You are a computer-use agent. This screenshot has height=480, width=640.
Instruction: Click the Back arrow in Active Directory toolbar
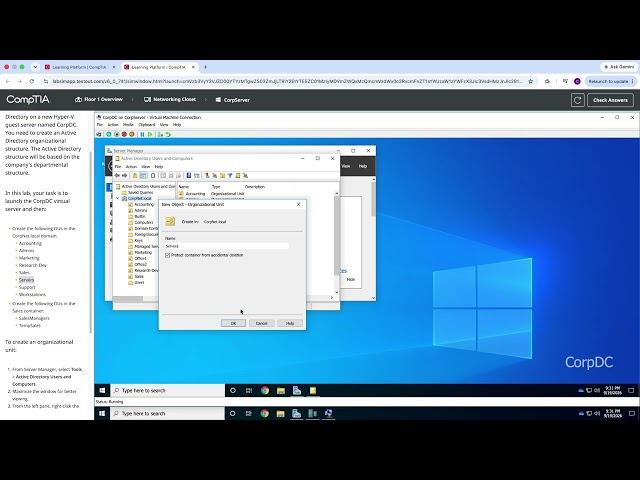pos(117,176)
